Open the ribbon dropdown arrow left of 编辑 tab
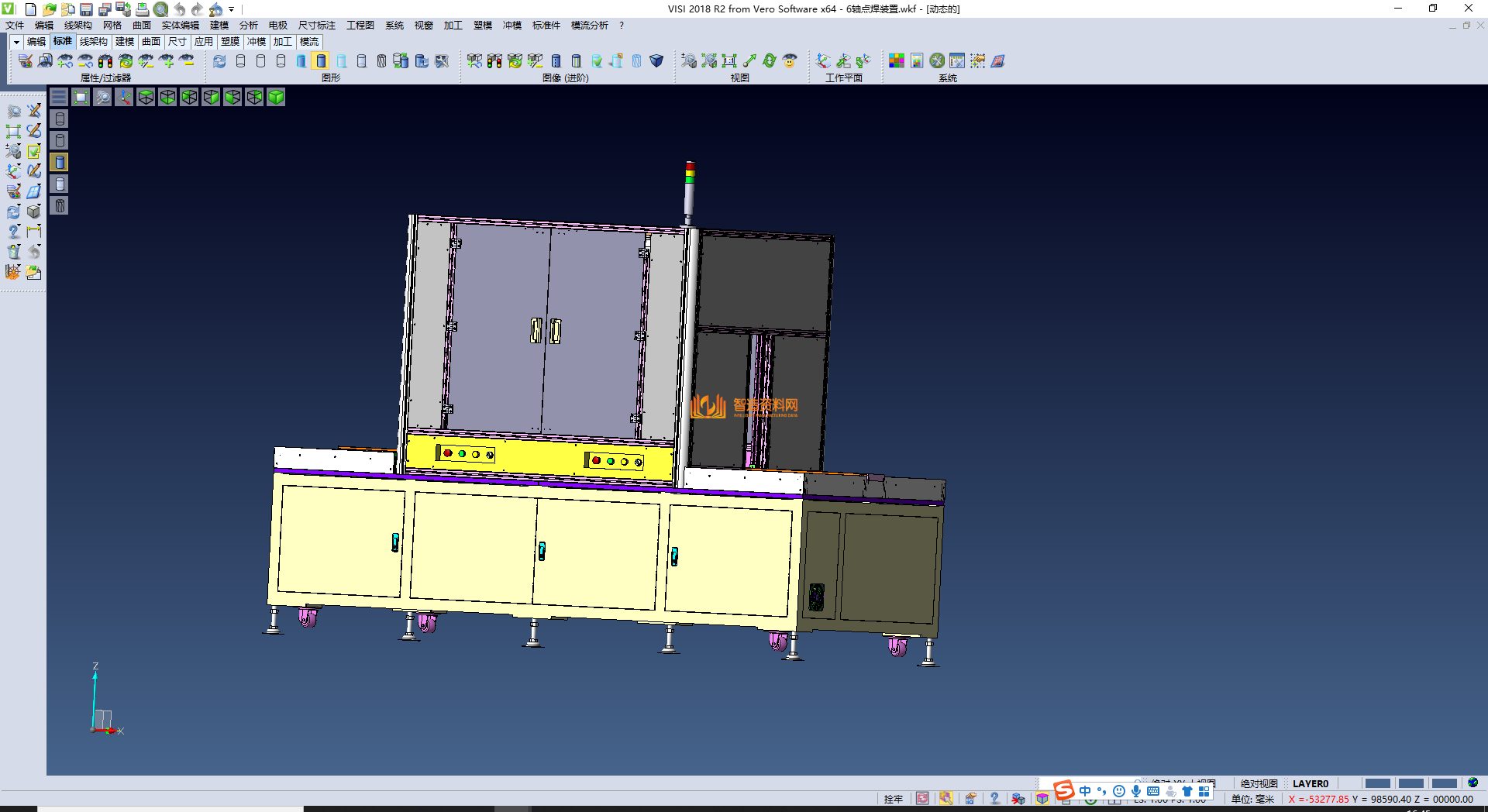This screenshot has width=1488, height=812. (15, 42)
